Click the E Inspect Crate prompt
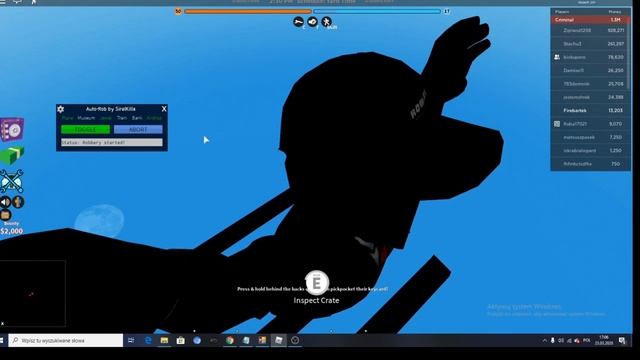The height and width of the screenshot is (360, 640). click(x=316, y=282)
